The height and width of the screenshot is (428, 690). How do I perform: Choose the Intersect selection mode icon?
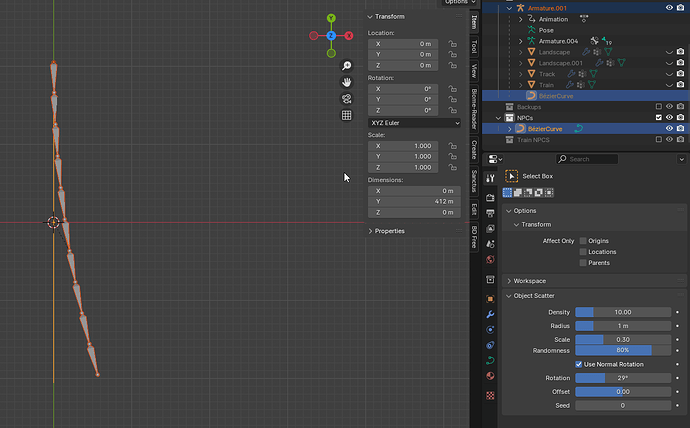[549, 193]
